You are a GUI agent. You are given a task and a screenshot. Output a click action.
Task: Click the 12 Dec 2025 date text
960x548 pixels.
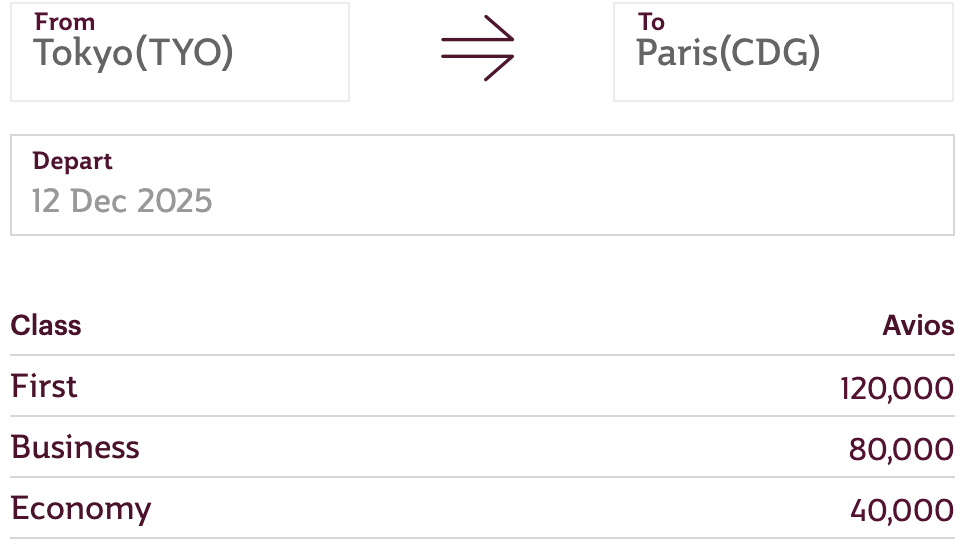pos(122,201)
